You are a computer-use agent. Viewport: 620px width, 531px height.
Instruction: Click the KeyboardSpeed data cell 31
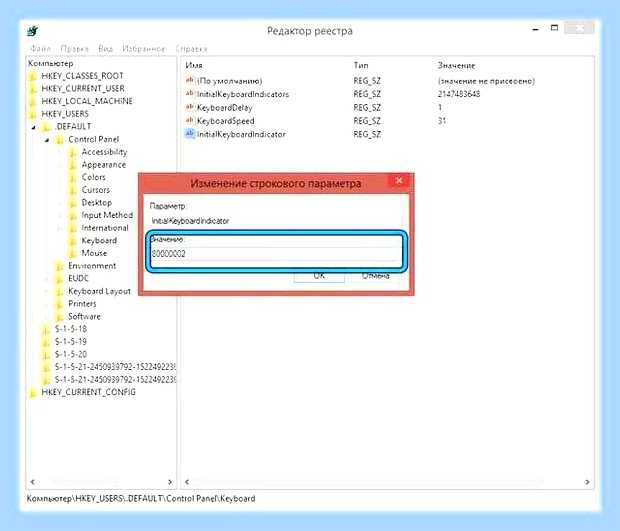coord(442,121)
